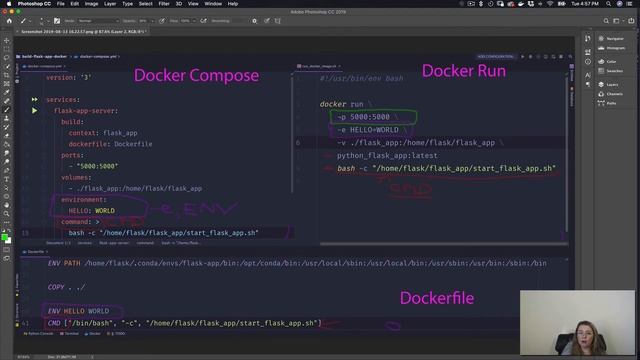The height and width of the screenshot is (360, 640).
Task: Open the Swatches panel
Action: [611, 71]
